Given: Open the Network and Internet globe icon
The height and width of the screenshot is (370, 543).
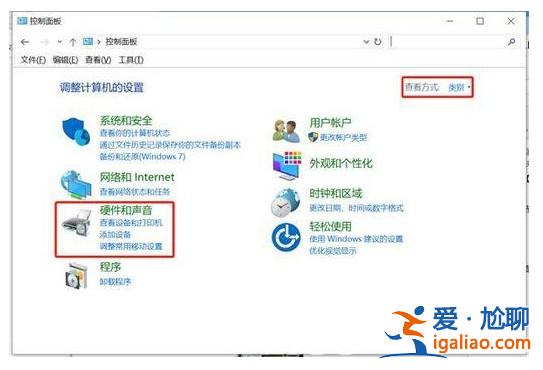Looking at the screenshot, I should (x=76, y=185).
